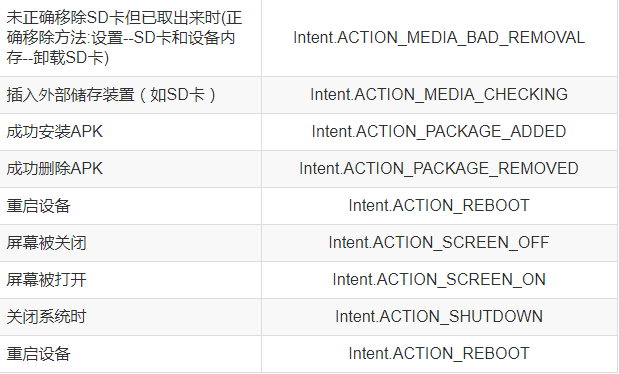Click Intent.ACTION_SCREEN_ON constant

tap(439, 280)
